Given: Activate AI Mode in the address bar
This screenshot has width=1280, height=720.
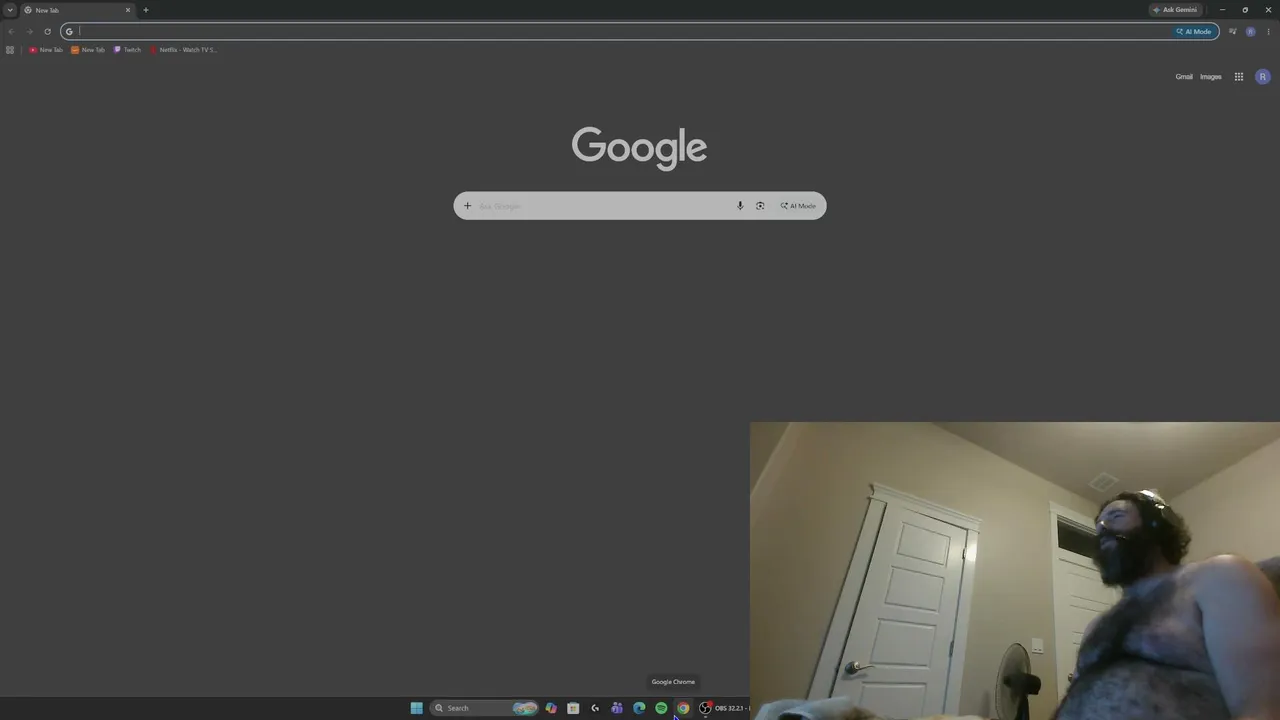Looking at the screenshot, I should 1194,31.
